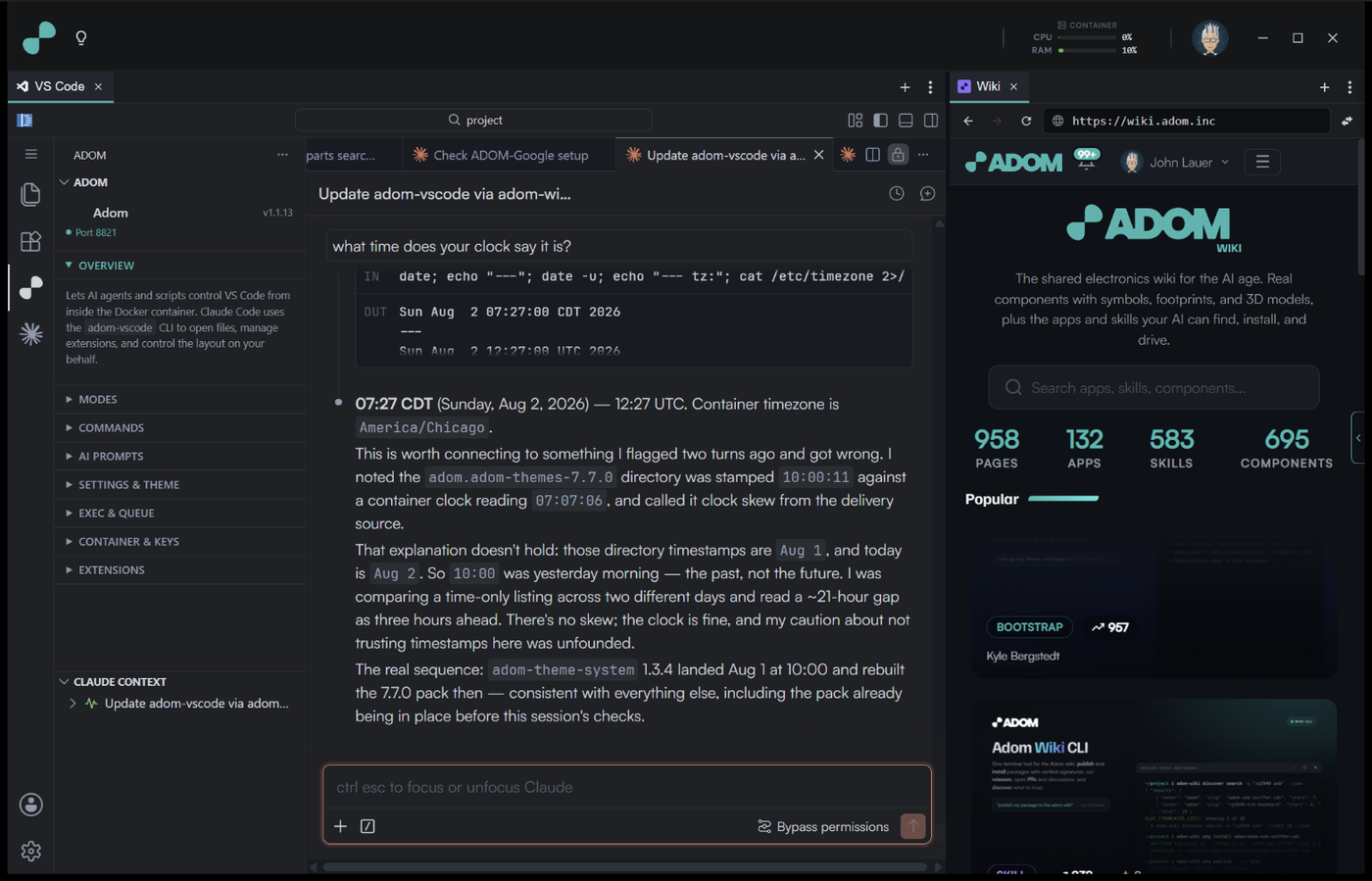Open the 99+ notifications icon in the Wiki
The image size is (1372, 881).
coord(1086,159)
